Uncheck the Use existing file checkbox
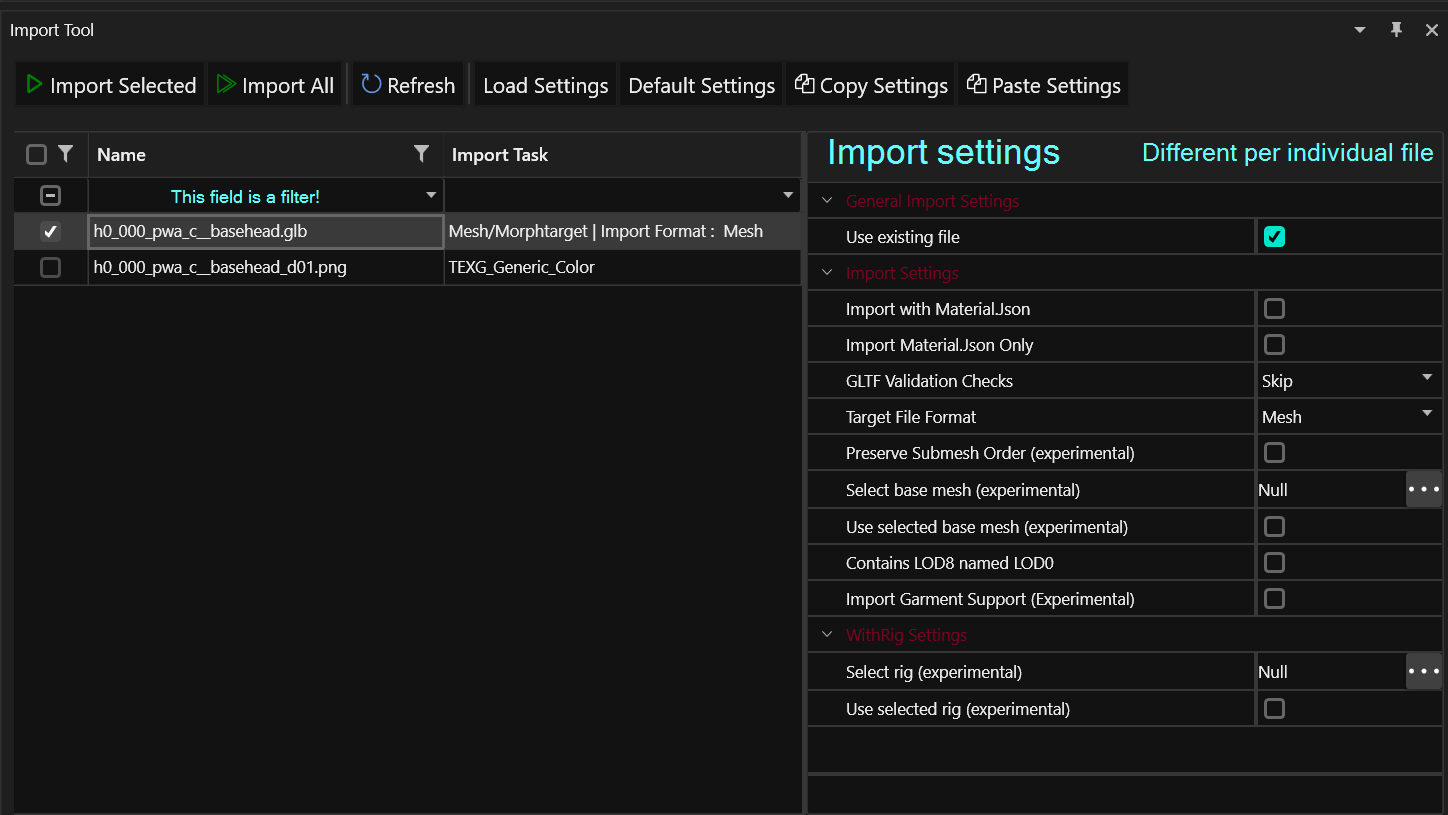 (1274, 237)
